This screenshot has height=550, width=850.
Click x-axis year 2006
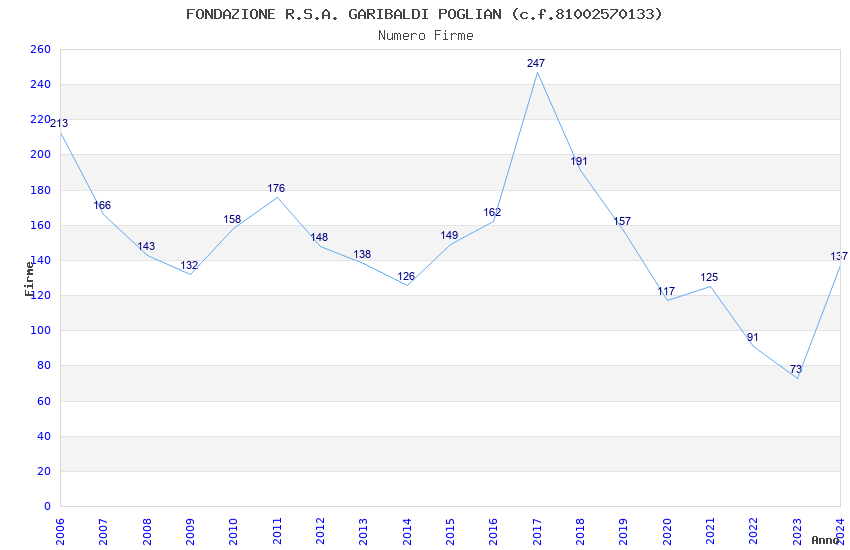pos(60,532)
